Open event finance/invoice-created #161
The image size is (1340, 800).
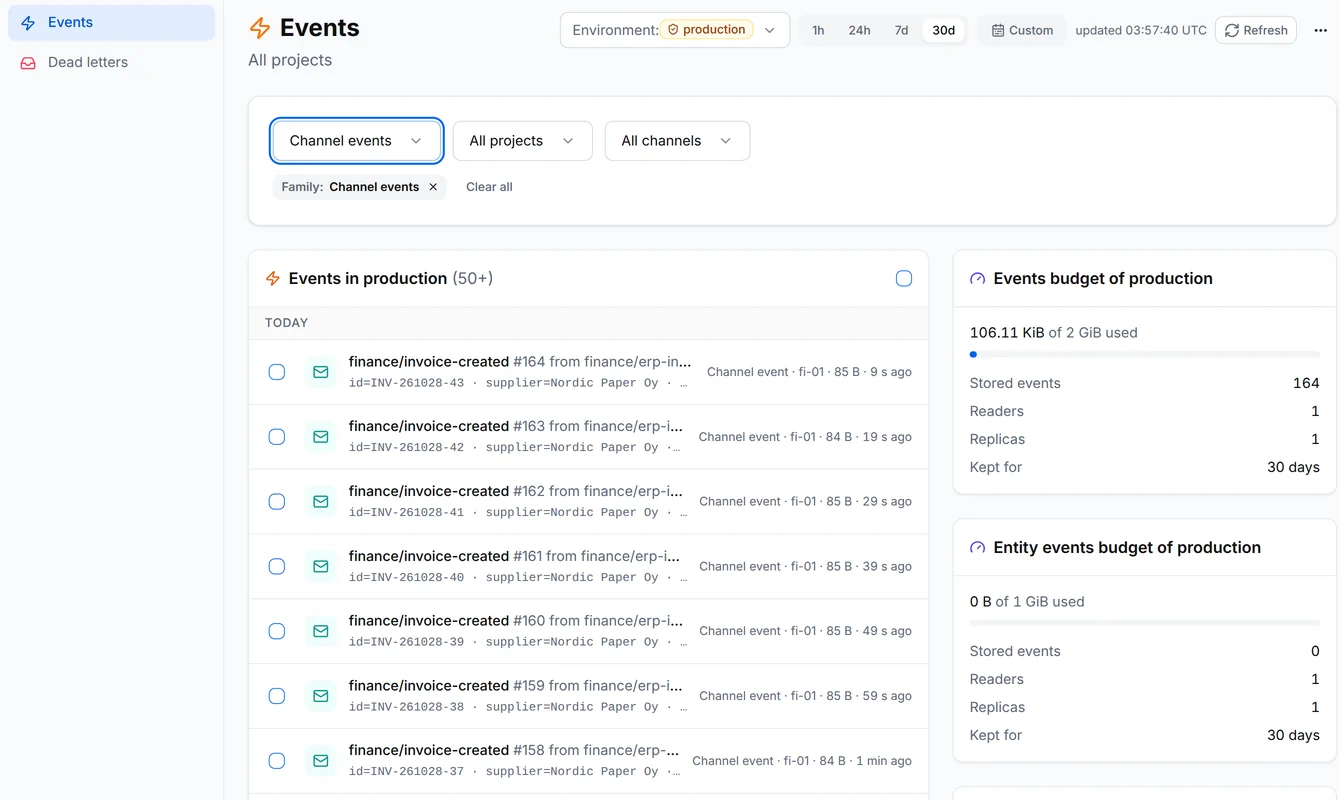tap(588, 566)
